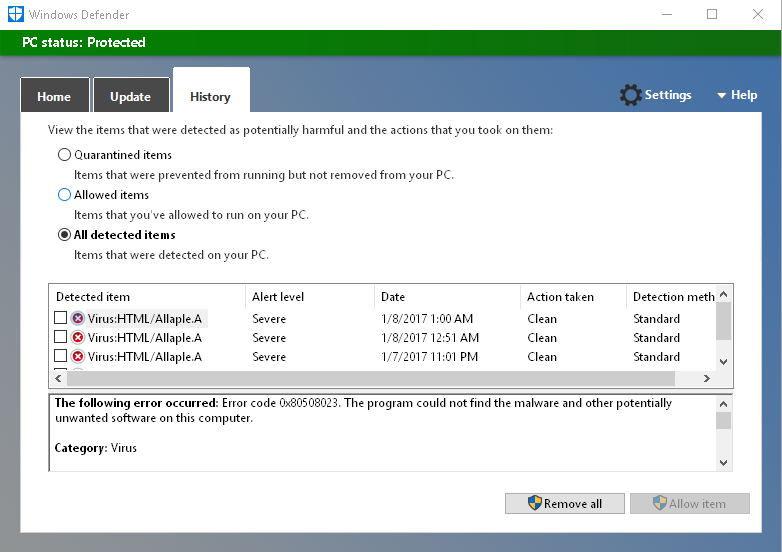
Task: Click the horizontal scroll right arrow of the list
Action: (707, 378)
